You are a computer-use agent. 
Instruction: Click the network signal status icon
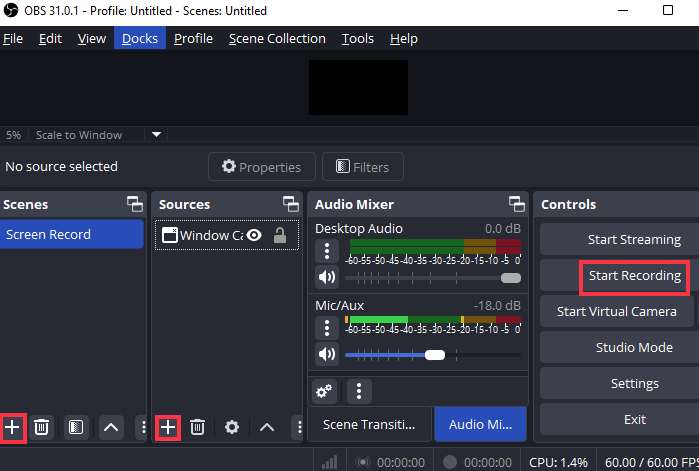pyautogui.click(x=329, y=462)
